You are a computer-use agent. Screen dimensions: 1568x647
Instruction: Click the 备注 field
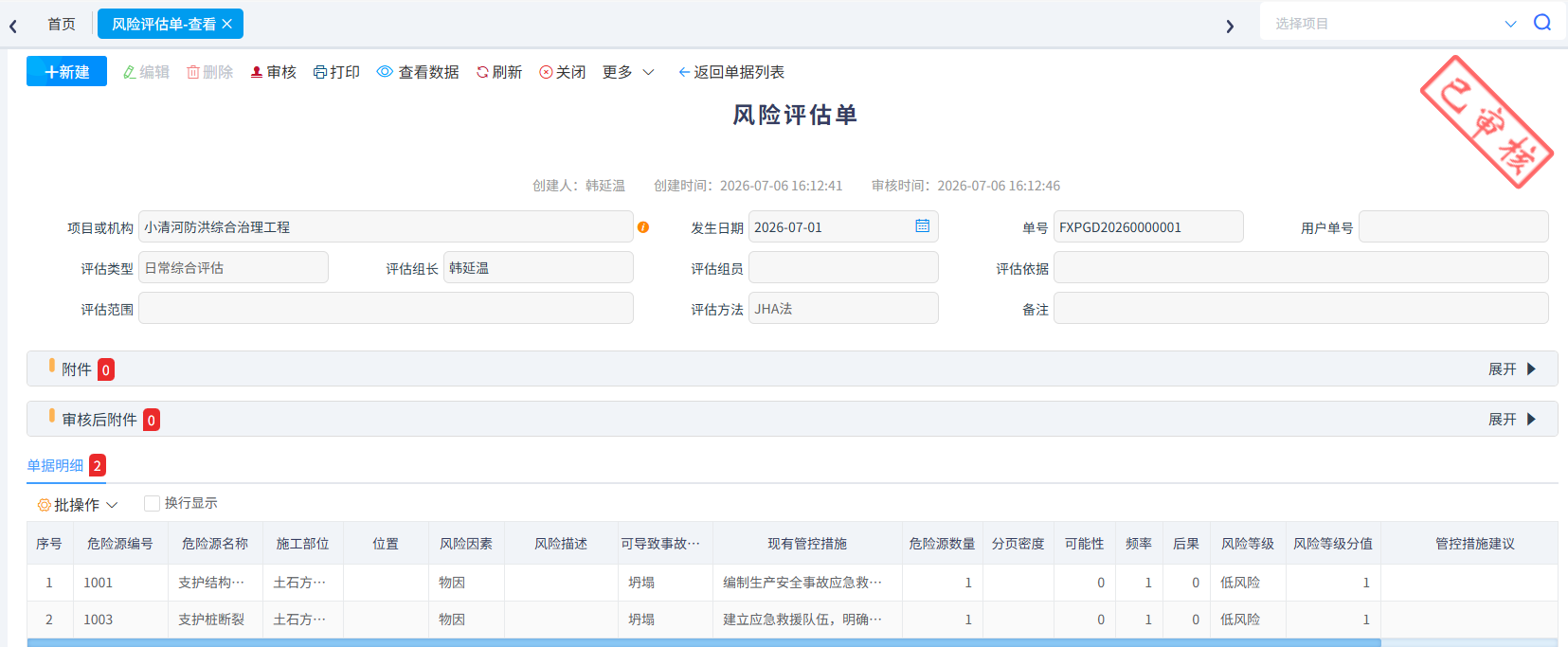(x=1301, y=308)
